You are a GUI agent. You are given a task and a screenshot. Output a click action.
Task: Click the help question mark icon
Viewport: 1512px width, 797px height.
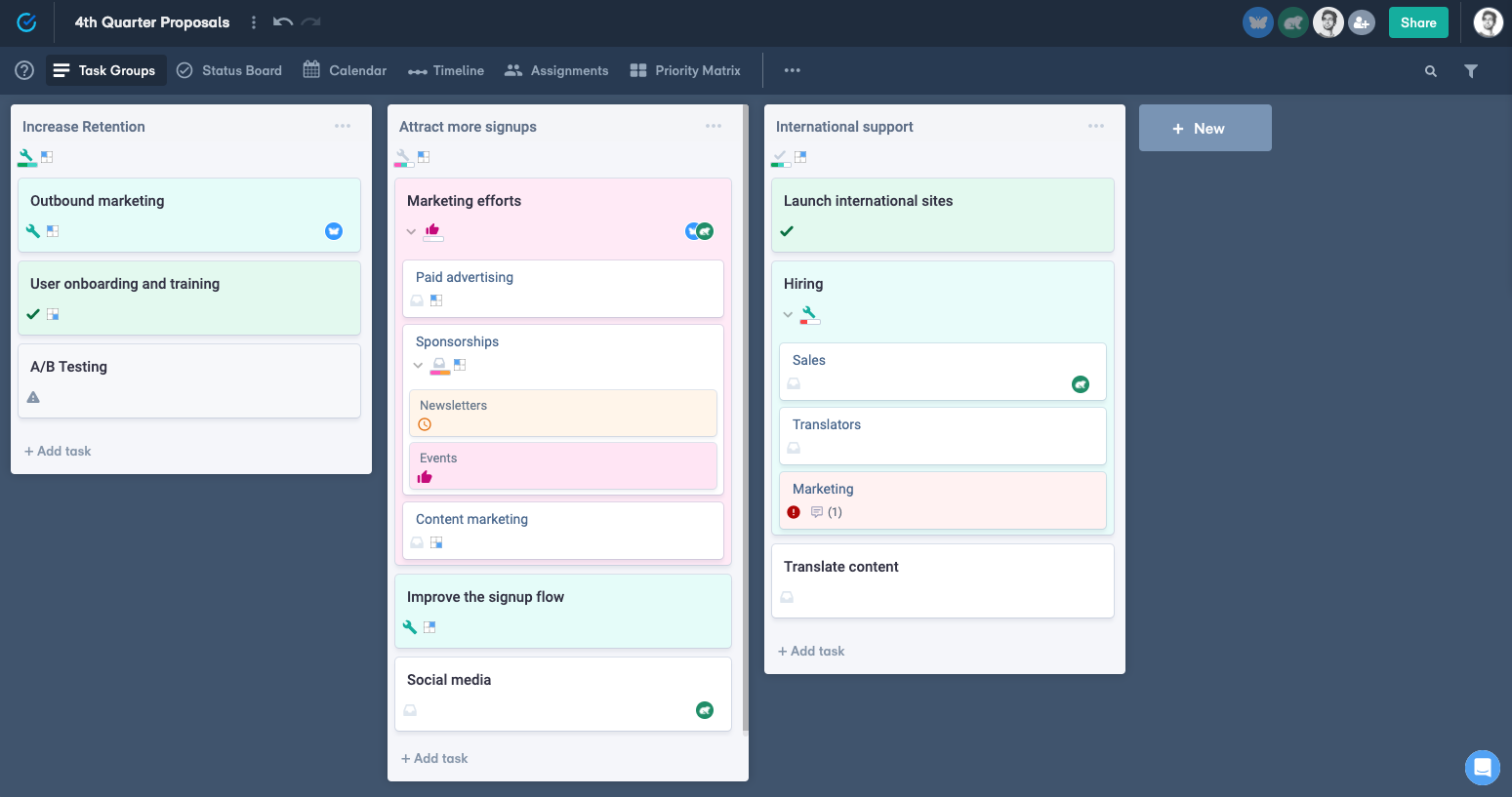[24, 70]
